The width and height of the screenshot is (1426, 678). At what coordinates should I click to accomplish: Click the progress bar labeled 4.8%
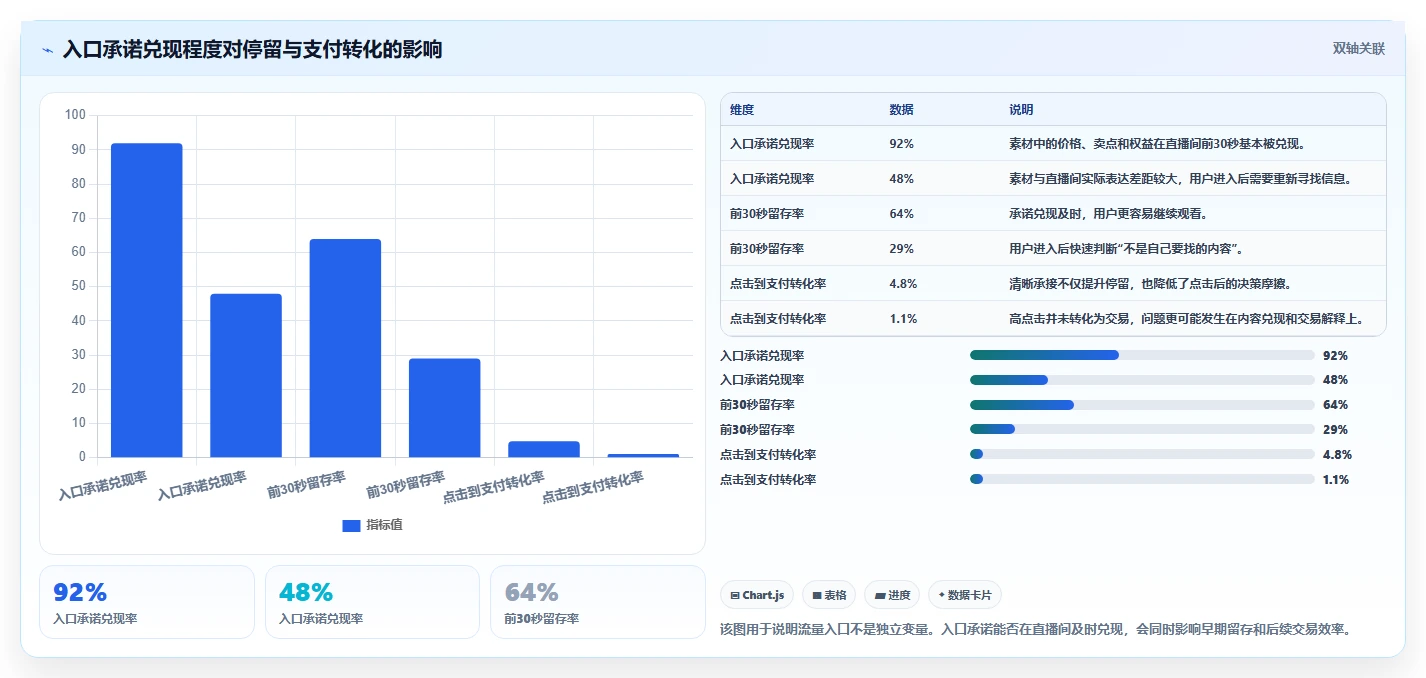(1142, 455)
